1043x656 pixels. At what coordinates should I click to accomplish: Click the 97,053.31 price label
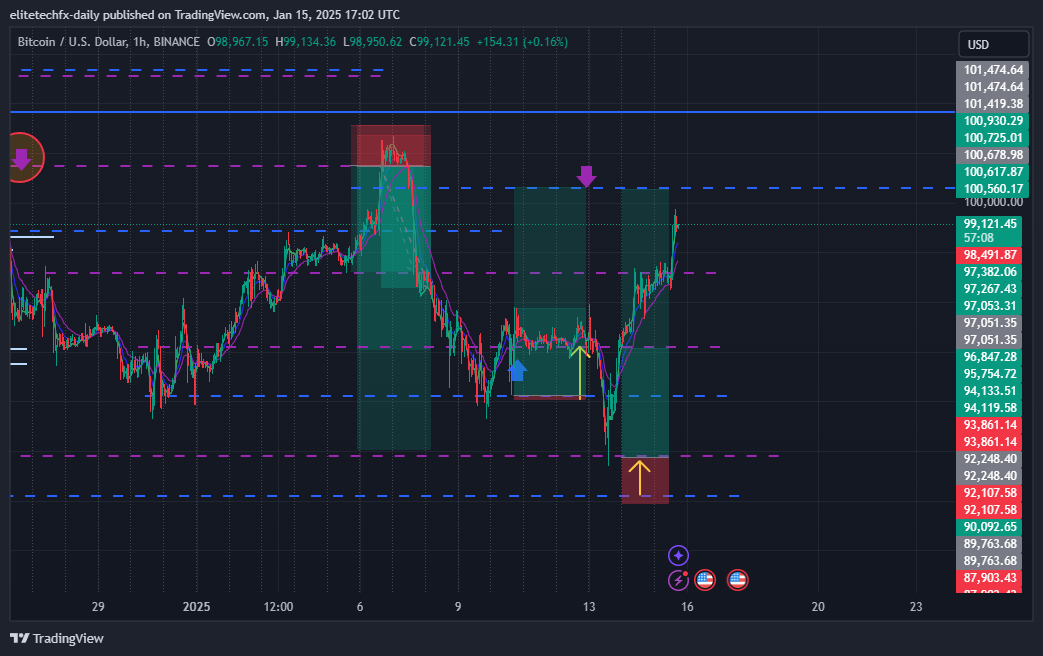tap(989, 306)
